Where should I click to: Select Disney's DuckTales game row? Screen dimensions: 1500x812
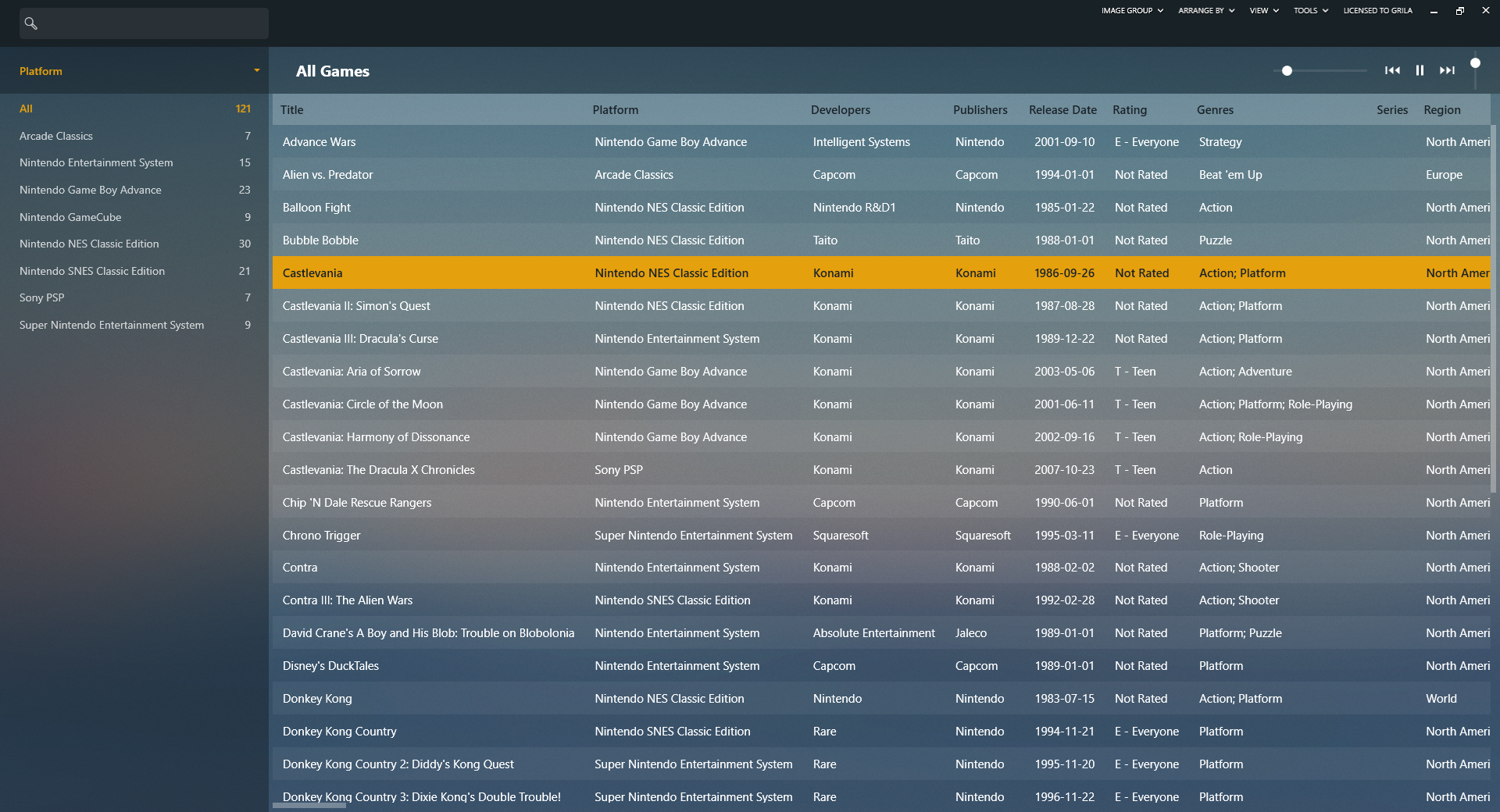point(881,666)
